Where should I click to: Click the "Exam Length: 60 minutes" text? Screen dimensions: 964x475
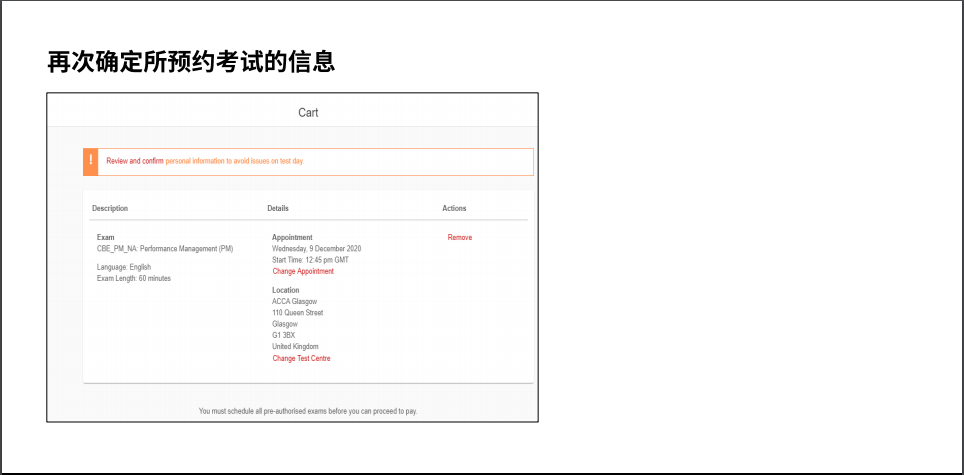point(133,278)
